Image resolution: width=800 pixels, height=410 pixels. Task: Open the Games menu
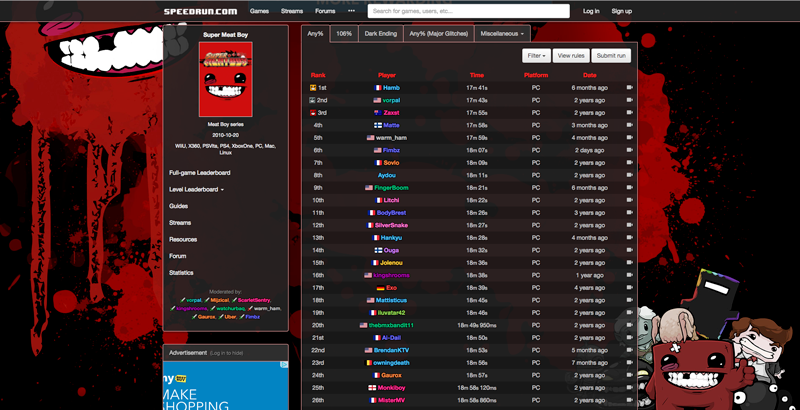(x=259, y=11)
